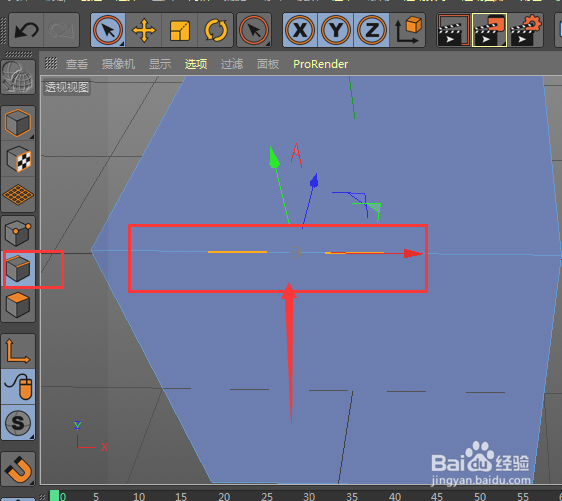Click frame 50 on the timeline ruler
The image size is (562, 501).
click(480, 497)
